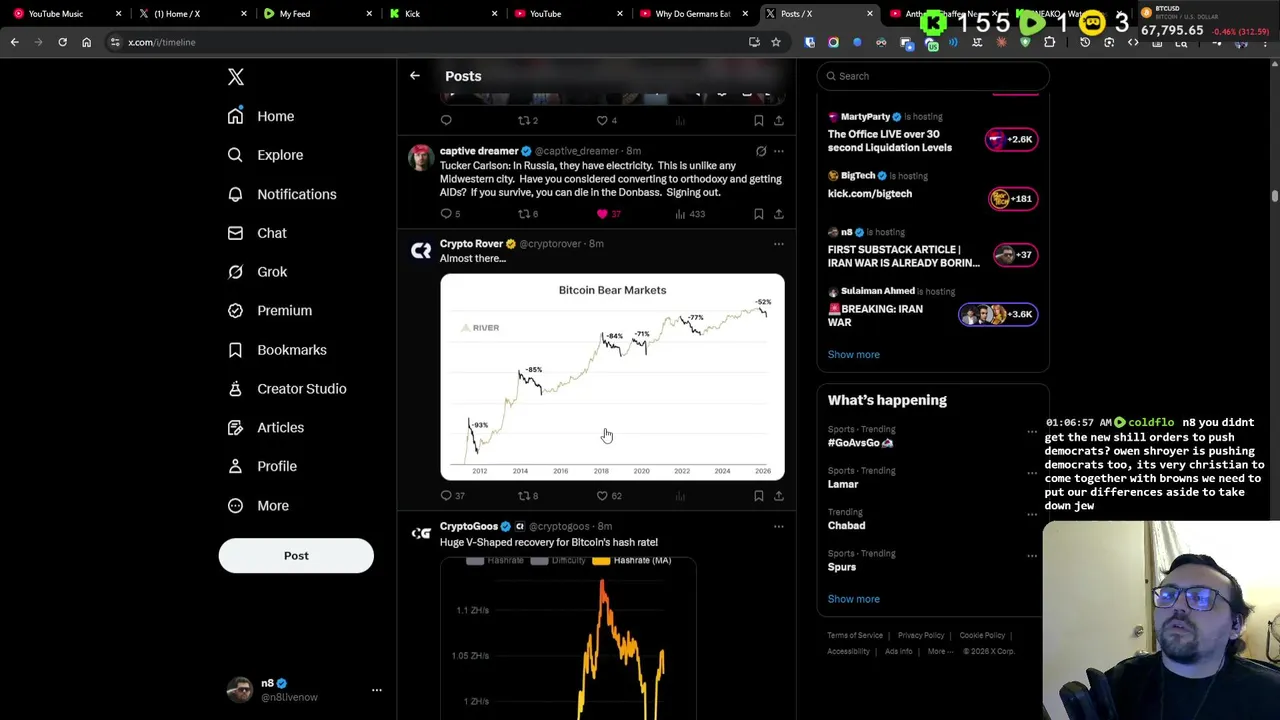The width and height of the screenshot is (1280, 720).
Task: Click the Post button
Action: click(x=296, y=556)
